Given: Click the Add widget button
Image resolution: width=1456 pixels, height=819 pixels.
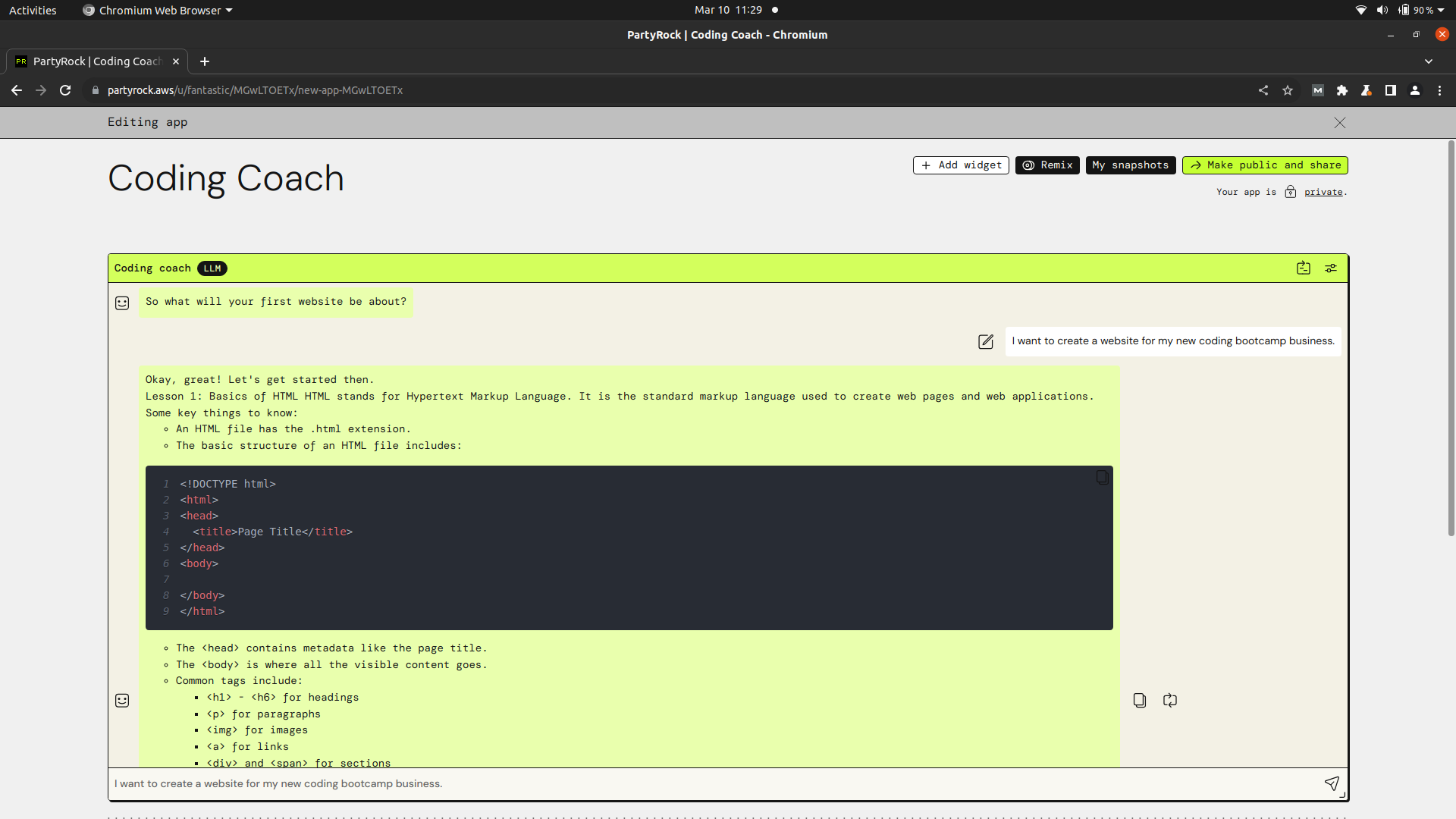Looking at the screenshot, I should (x=961, y=165).
